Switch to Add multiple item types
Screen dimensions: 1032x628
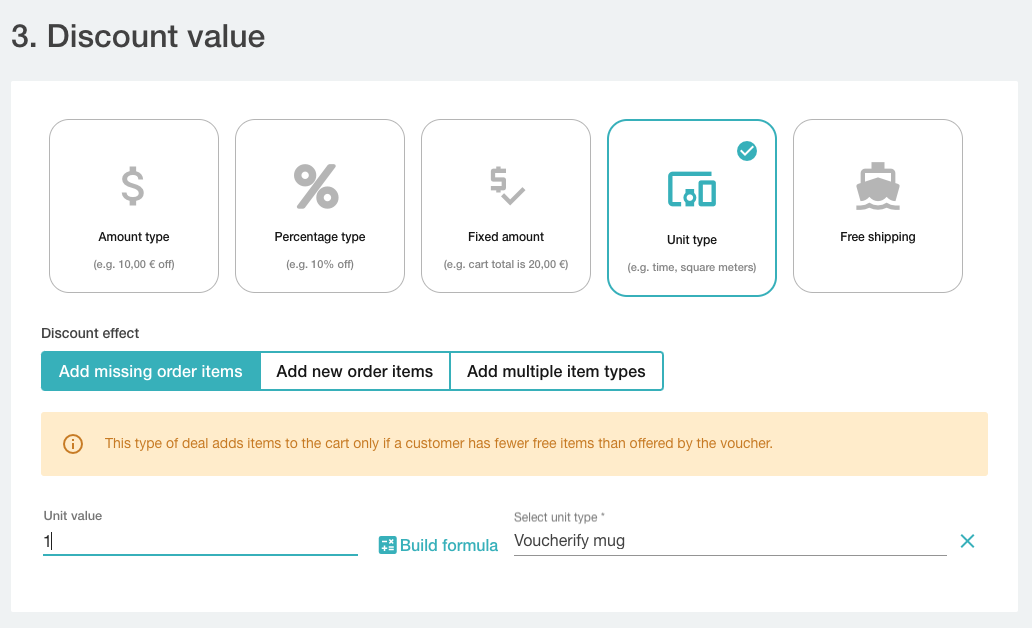(556, 371)
